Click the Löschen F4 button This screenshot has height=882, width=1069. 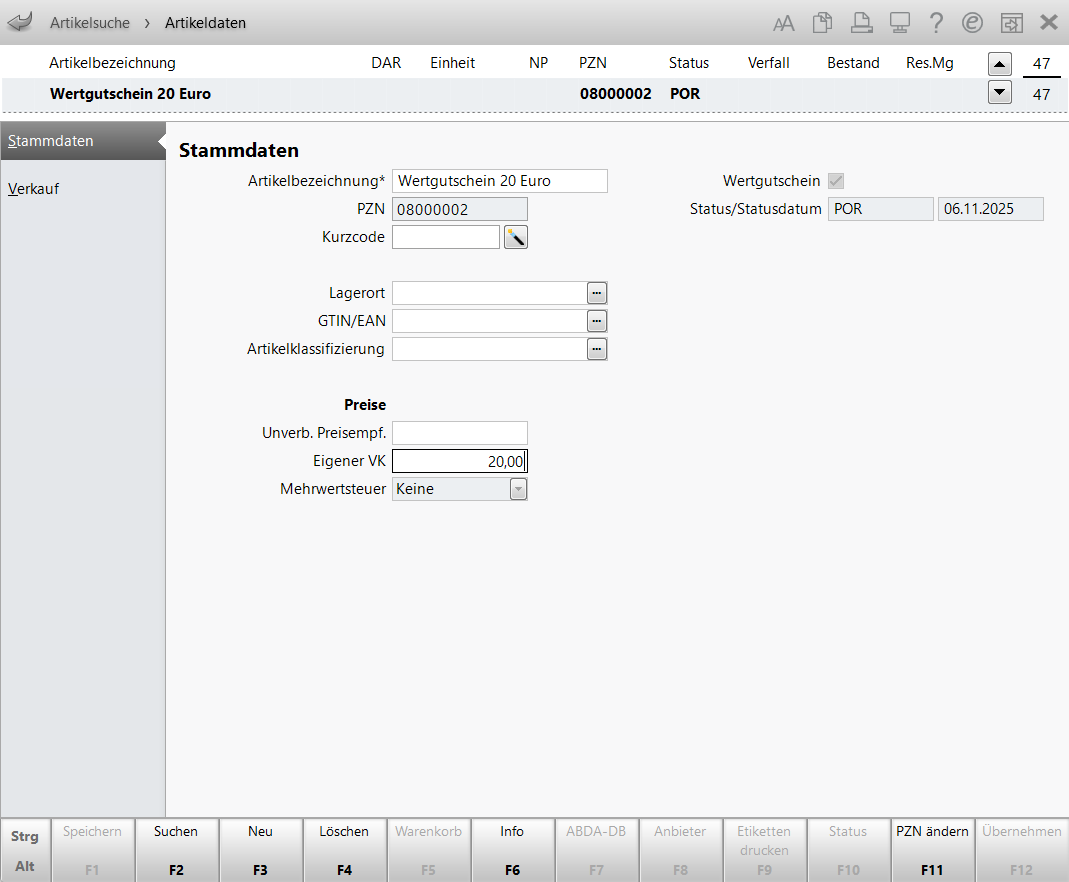[x=344, y=849]
